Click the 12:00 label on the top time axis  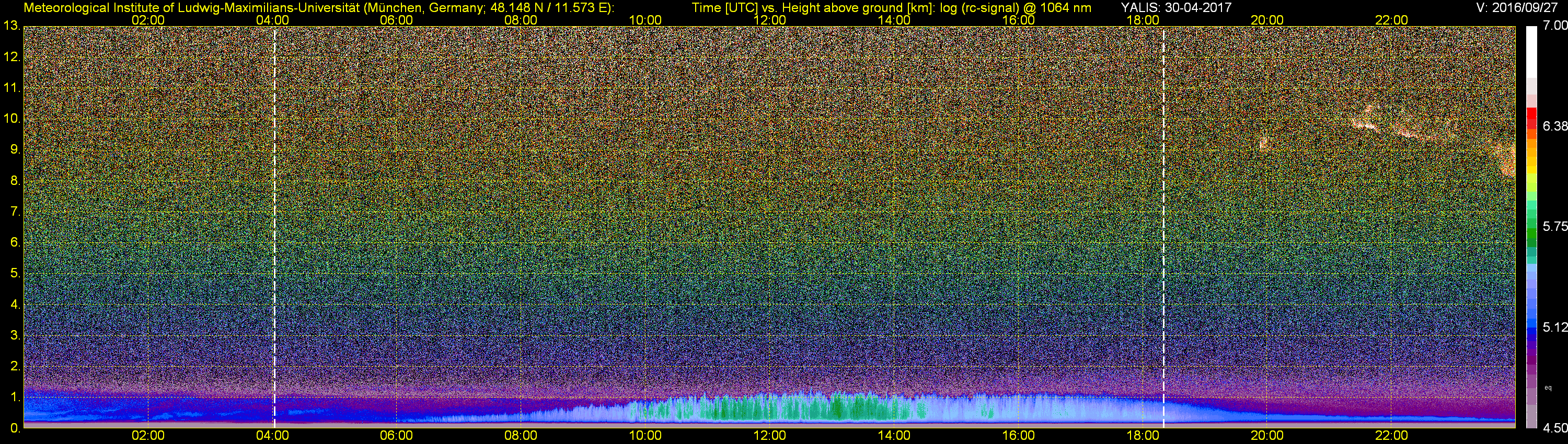click(x=769, y=20)
